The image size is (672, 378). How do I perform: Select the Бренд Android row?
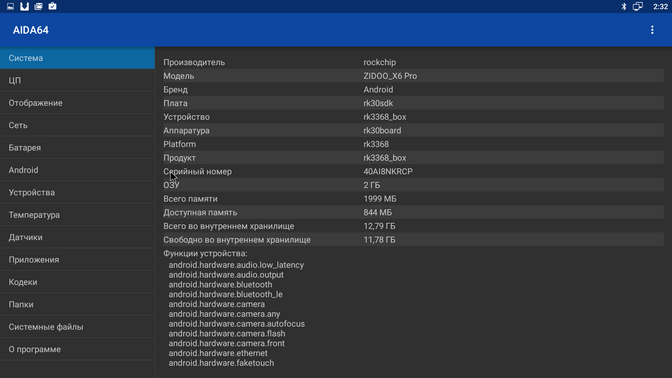click(413, 90)
